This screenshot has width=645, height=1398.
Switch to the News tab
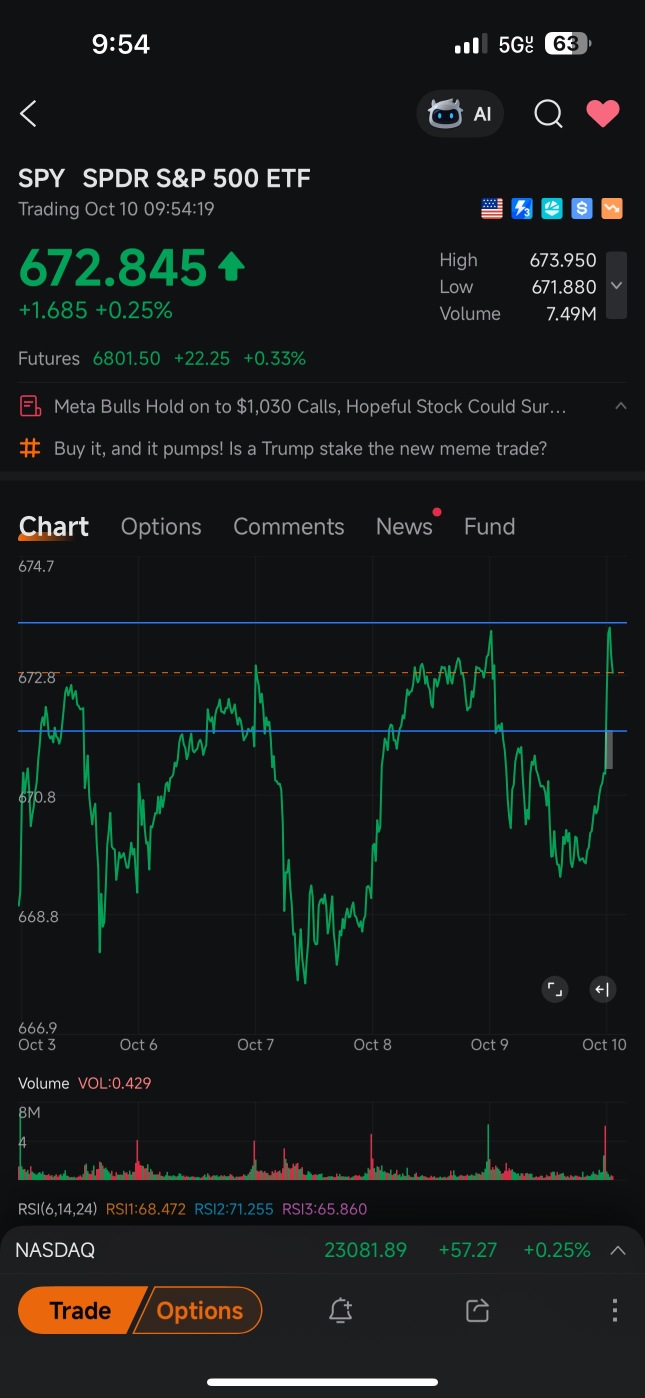[x=404, y=527]
